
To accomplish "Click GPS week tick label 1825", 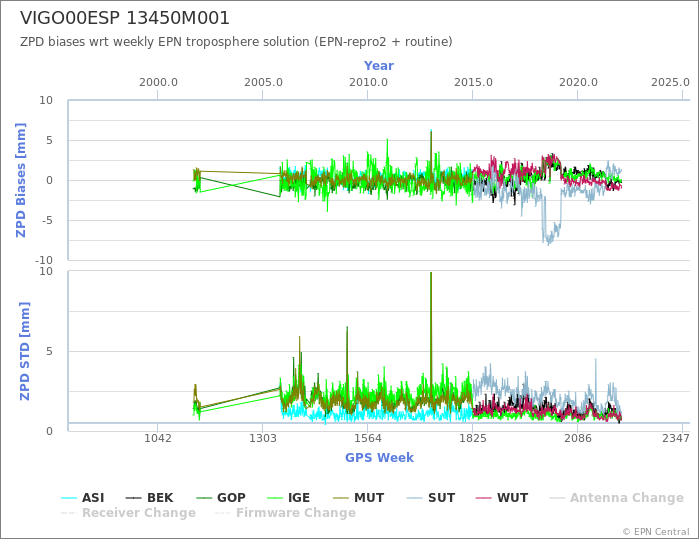I will [x=473, y=439].
